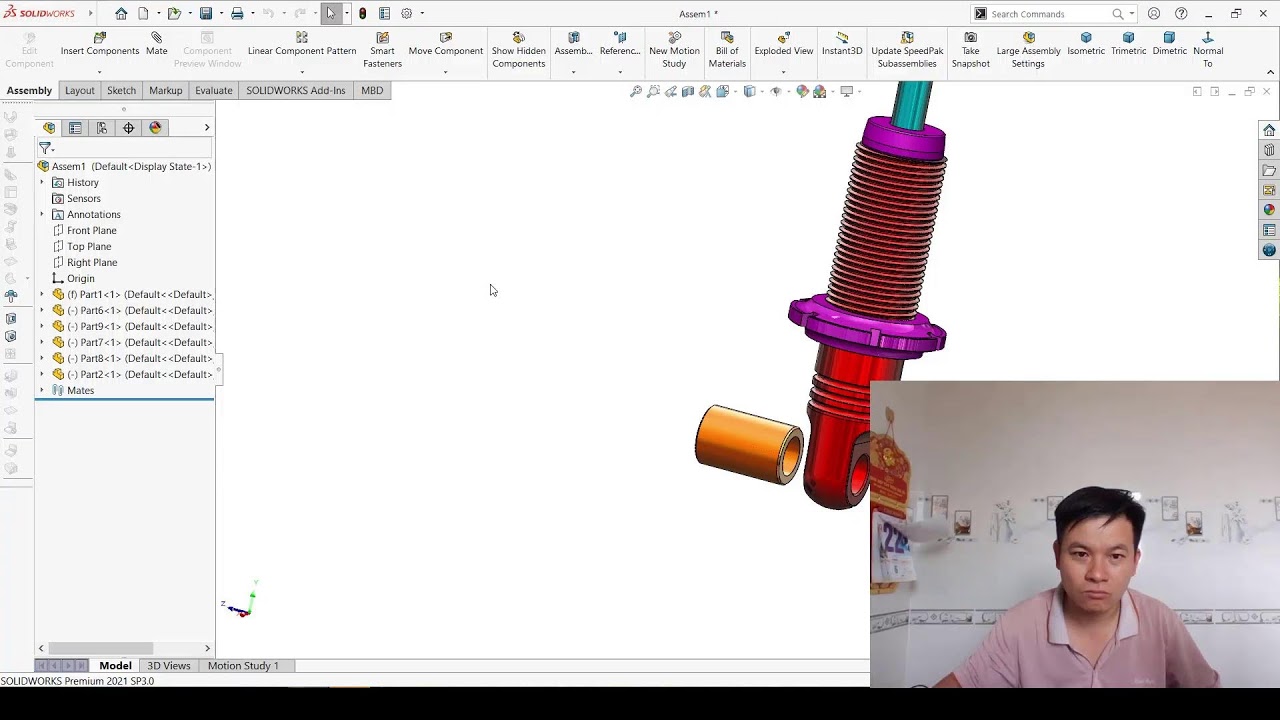
Task: Click the Exploded View tool
Action: [x=784, y=45]
